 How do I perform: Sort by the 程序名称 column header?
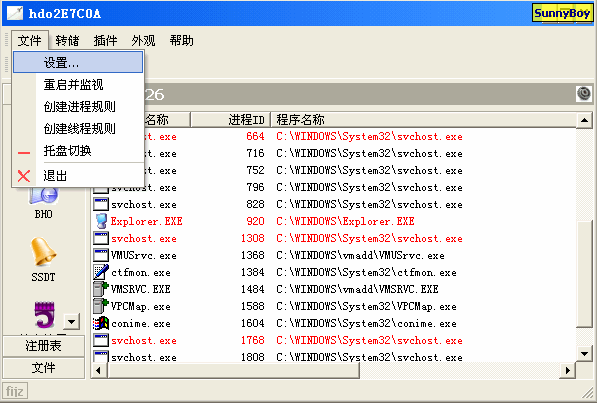click(x=423, y=120)
